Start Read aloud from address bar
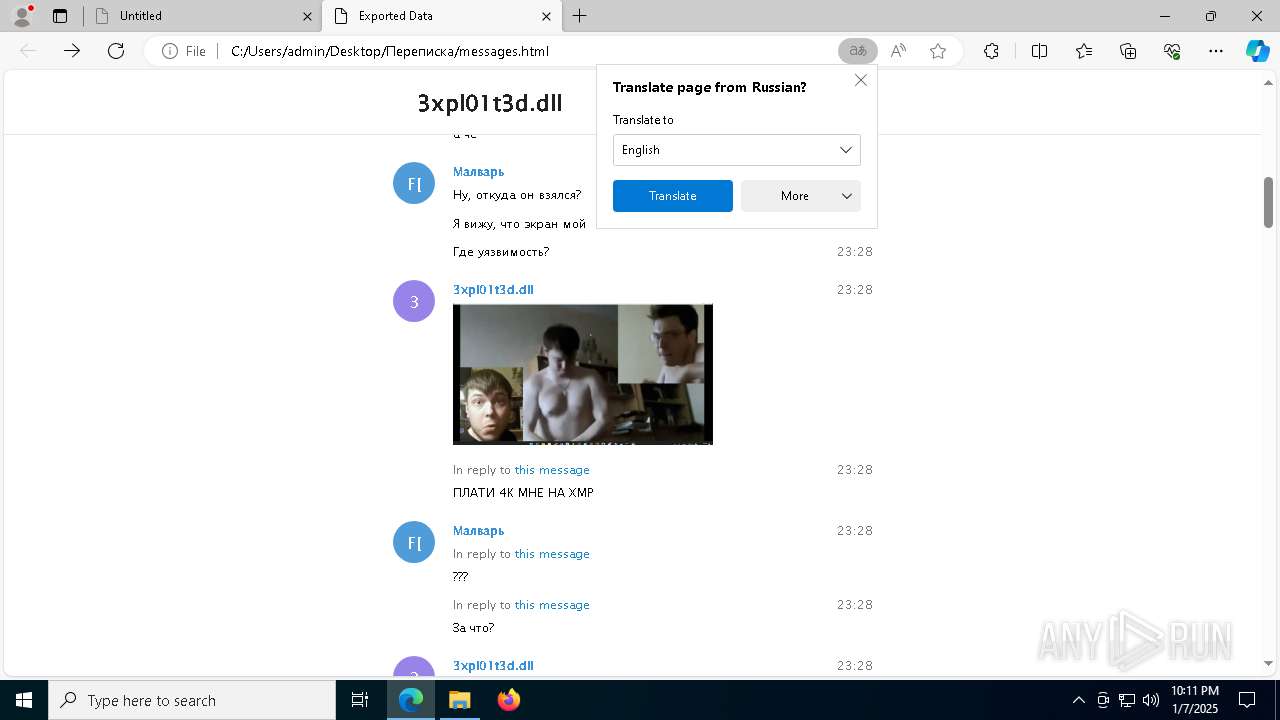The height and width of the screenshot is (720, 1280). pos(898,51)
